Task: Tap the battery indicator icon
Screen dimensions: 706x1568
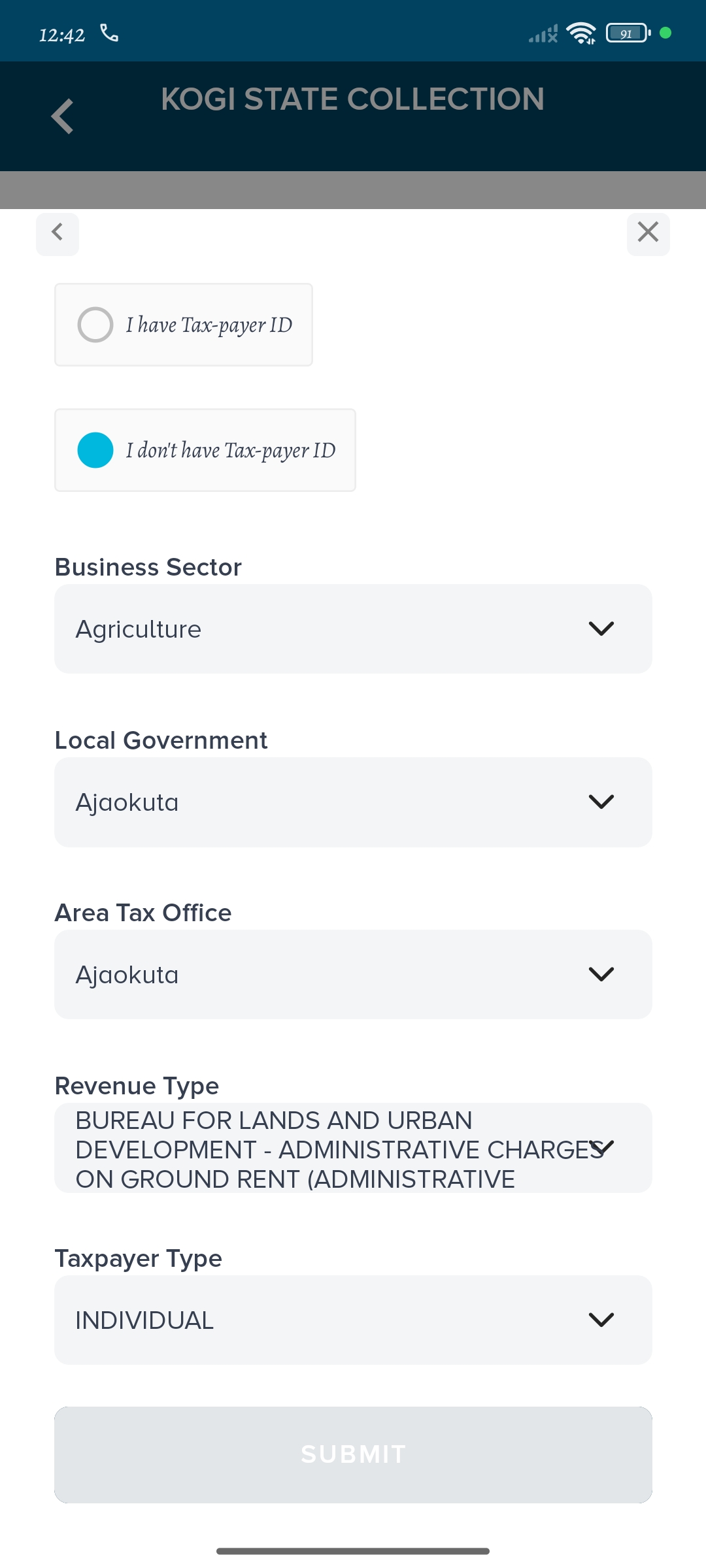Action: (628, 33)
